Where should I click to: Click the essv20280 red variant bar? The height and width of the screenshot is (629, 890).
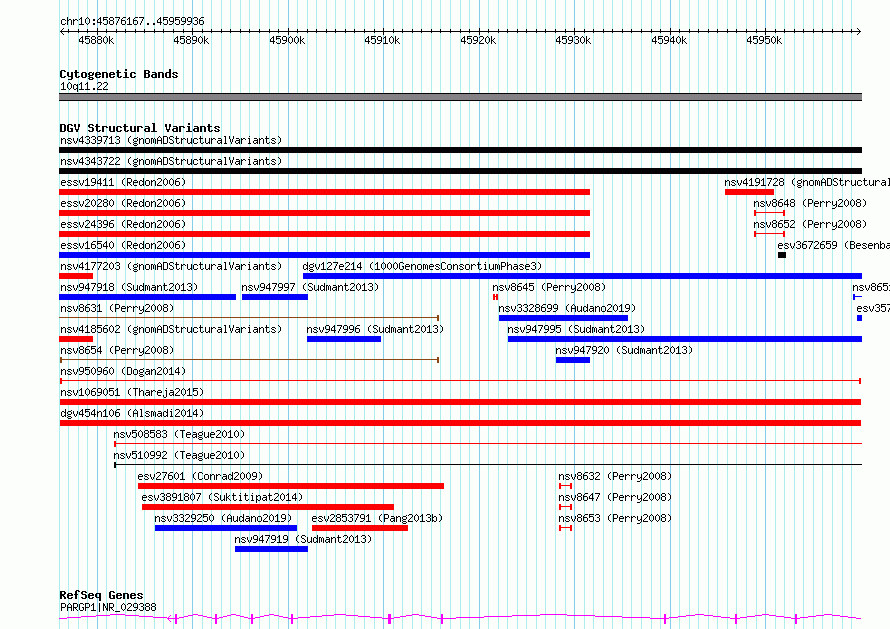click(x=325, y=213)
